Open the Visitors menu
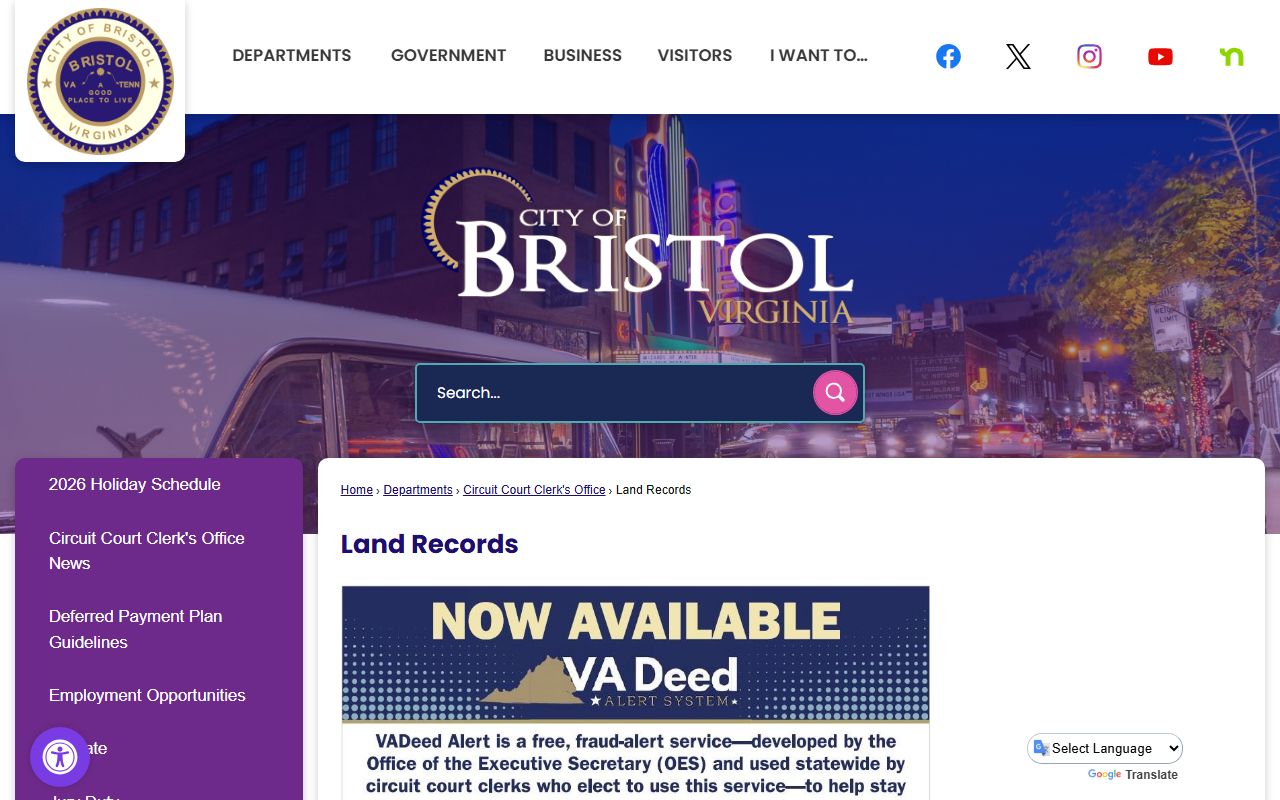The image size is (1280, 800). tap(695, 56)
